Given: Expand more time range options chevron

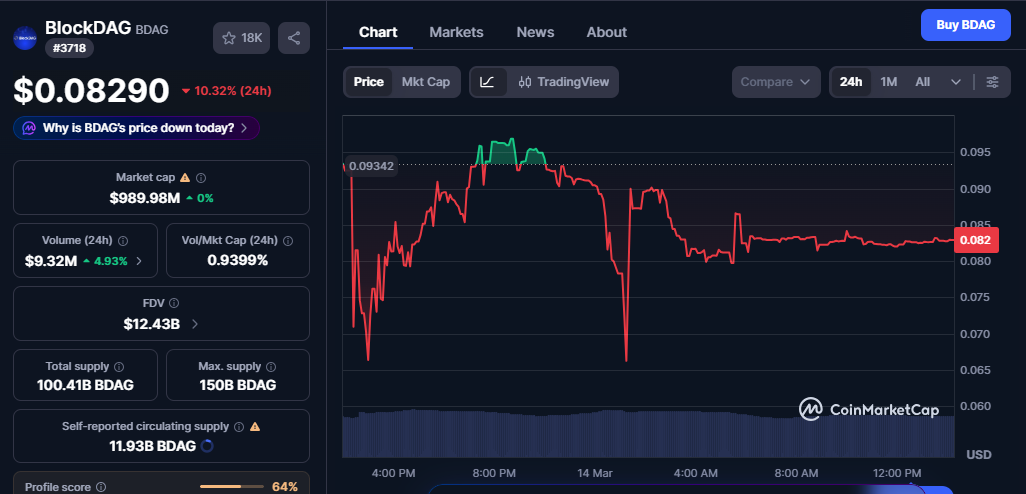Looking at the screenshot, I should coord(955,82).
